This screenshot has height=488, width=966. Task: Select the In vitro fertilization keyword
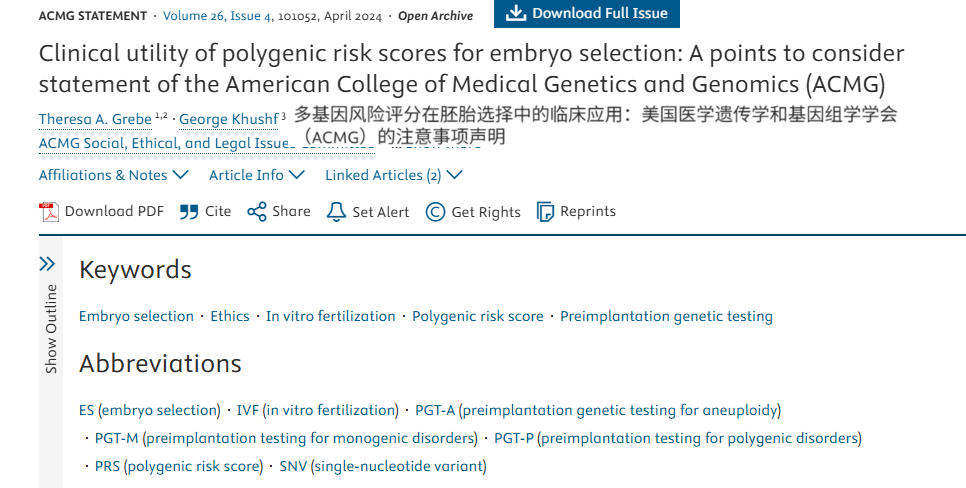(x=330, y=316)
